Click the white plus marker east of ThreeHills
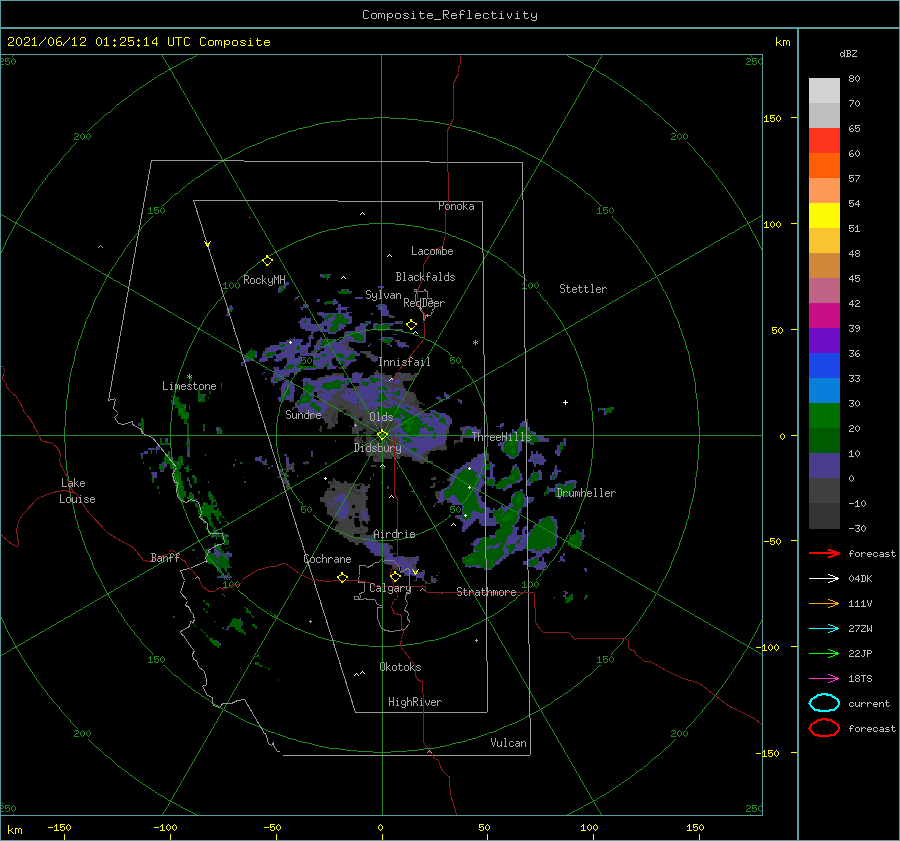 (565, 402)
